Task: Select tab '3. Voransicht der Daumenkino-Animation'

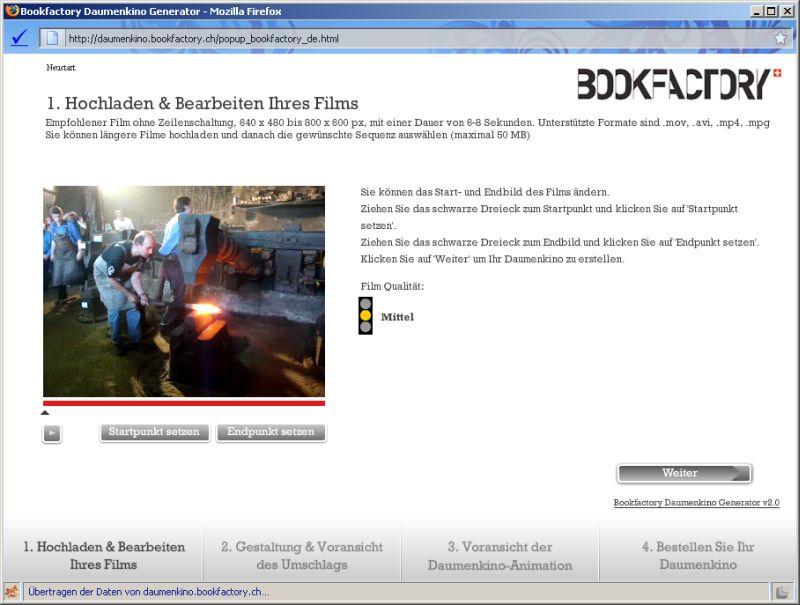Action: [x=500, y=556]
